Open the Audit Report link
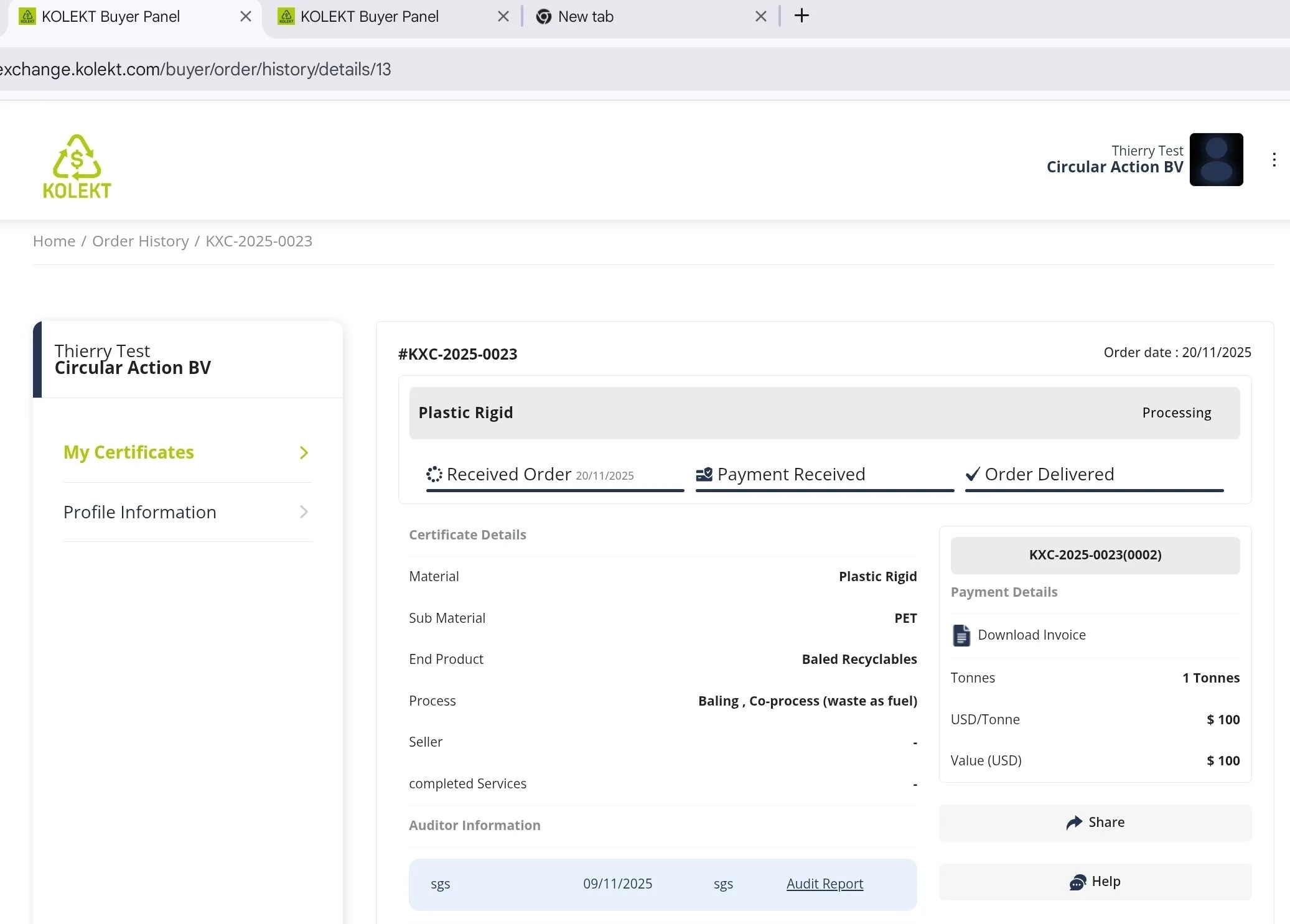Image resolution: width=1290 pixels, height=924 pixels. 825,884
